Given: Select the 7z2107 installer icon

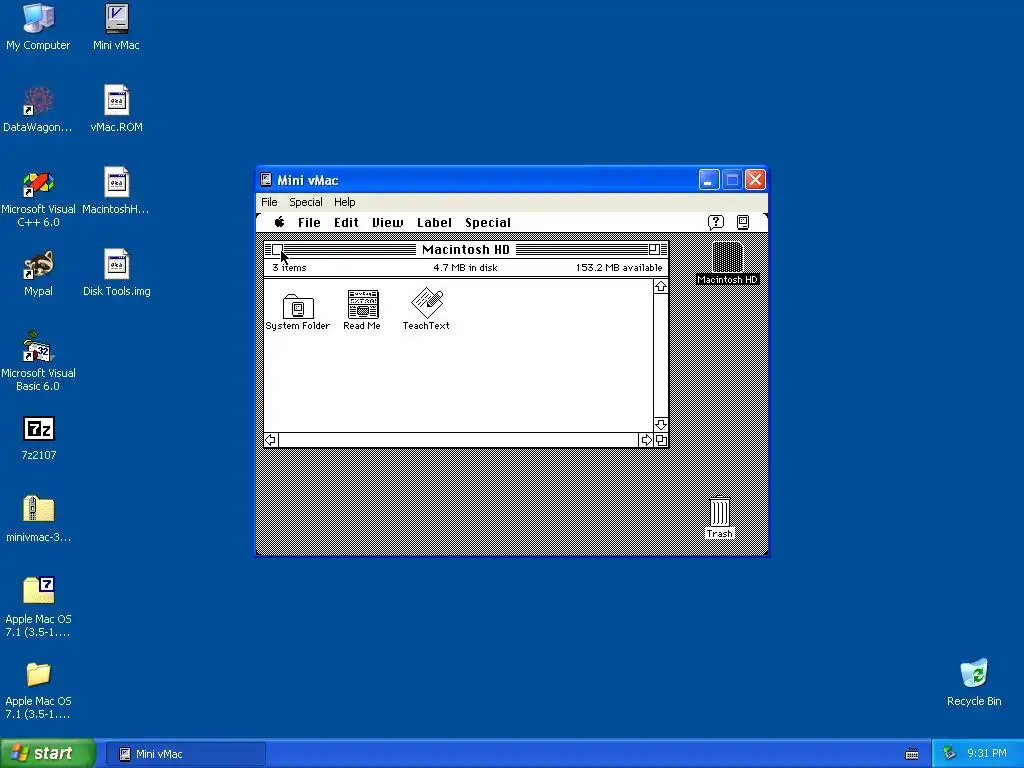Looking at the screenshot, I should coord(39,438).
